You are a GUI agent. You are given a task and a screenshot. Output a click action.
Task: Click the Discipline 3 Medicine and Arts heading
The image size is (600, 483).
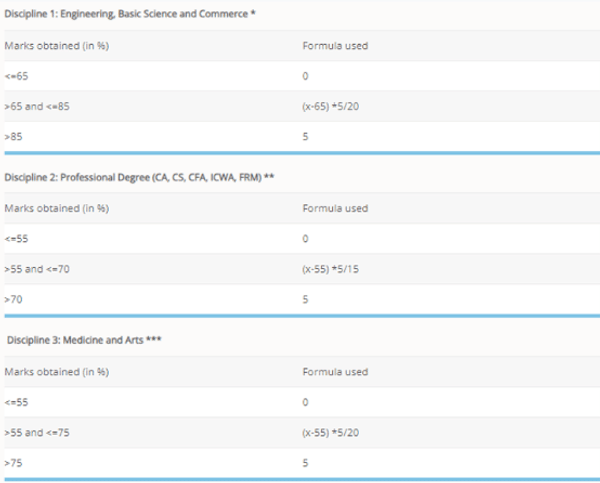pyautogui.click(x=84, y=340)
